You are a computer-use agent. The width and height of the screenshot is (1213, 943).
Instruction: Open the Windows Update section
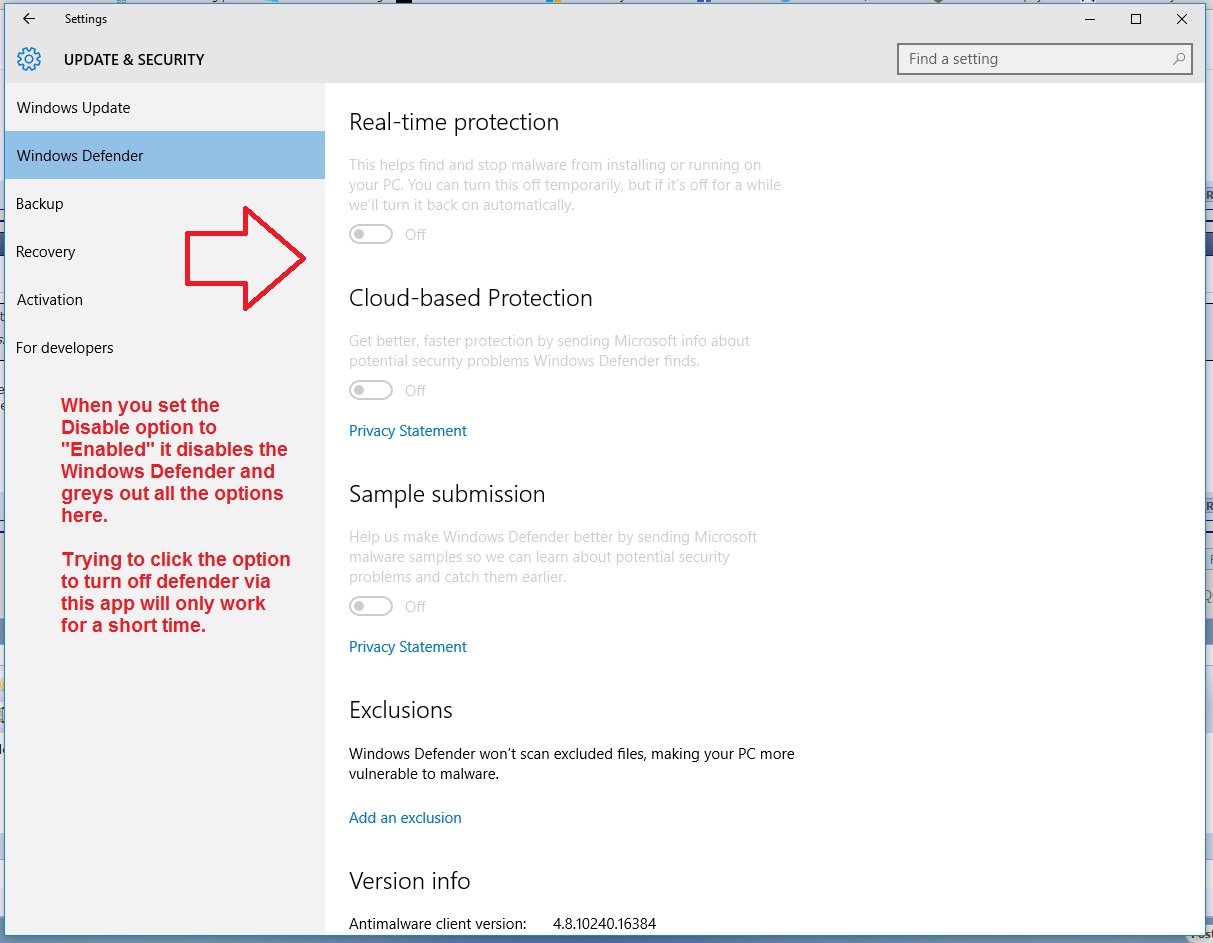[x=165, y=107]
